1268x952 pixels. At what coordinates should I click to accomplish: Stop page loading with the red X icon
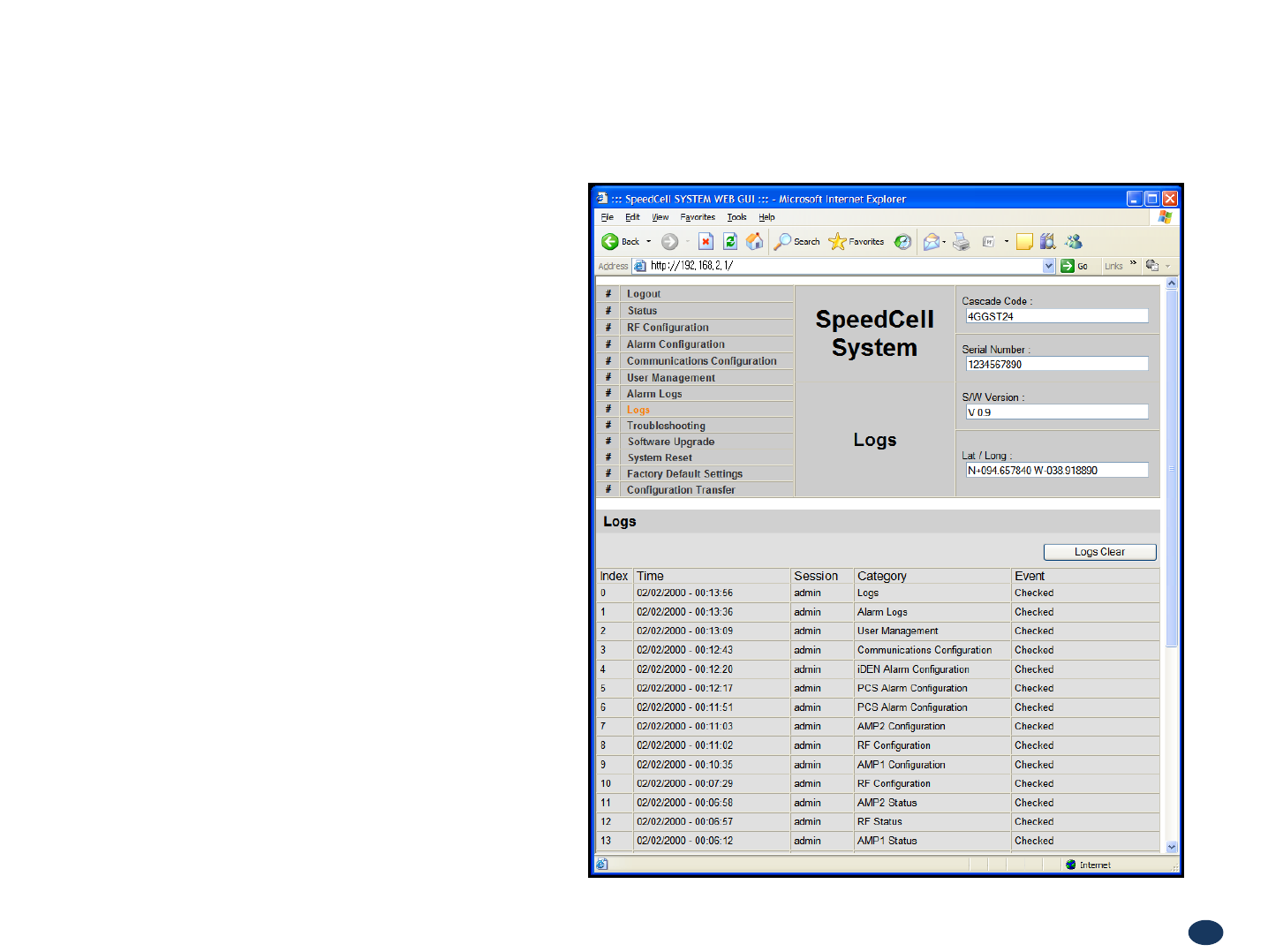click(x=706, y=241)
